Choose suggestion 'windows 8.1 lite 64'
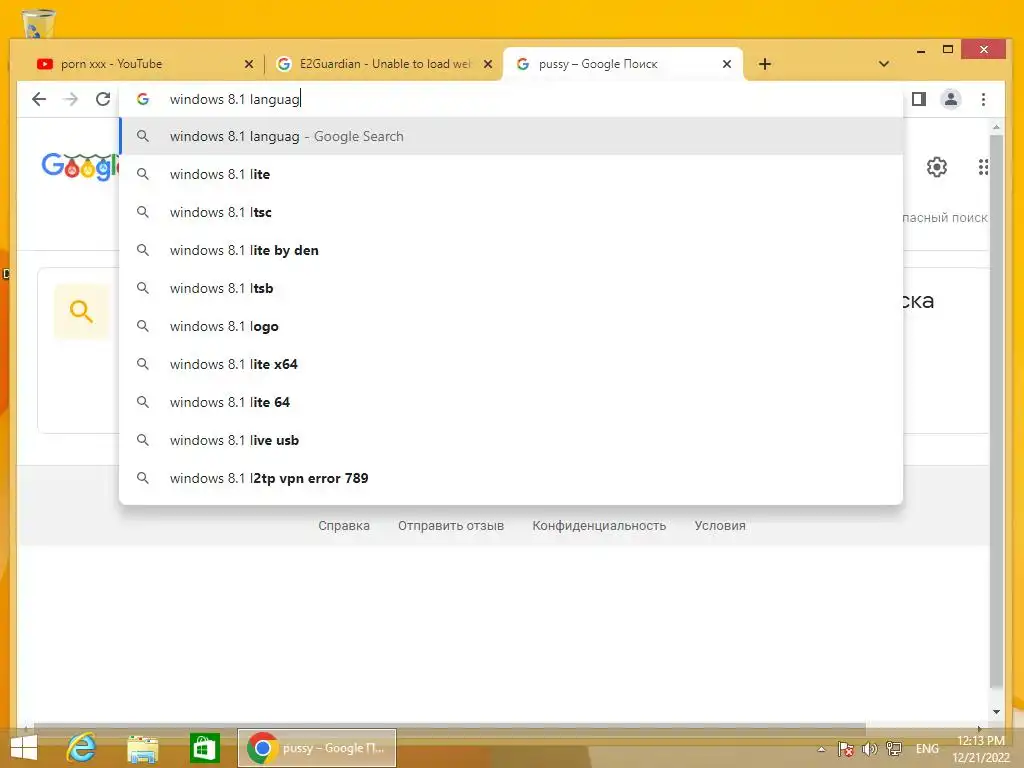Image resolution: width=1024 pixels, height=768 pixels. point(511,402)
